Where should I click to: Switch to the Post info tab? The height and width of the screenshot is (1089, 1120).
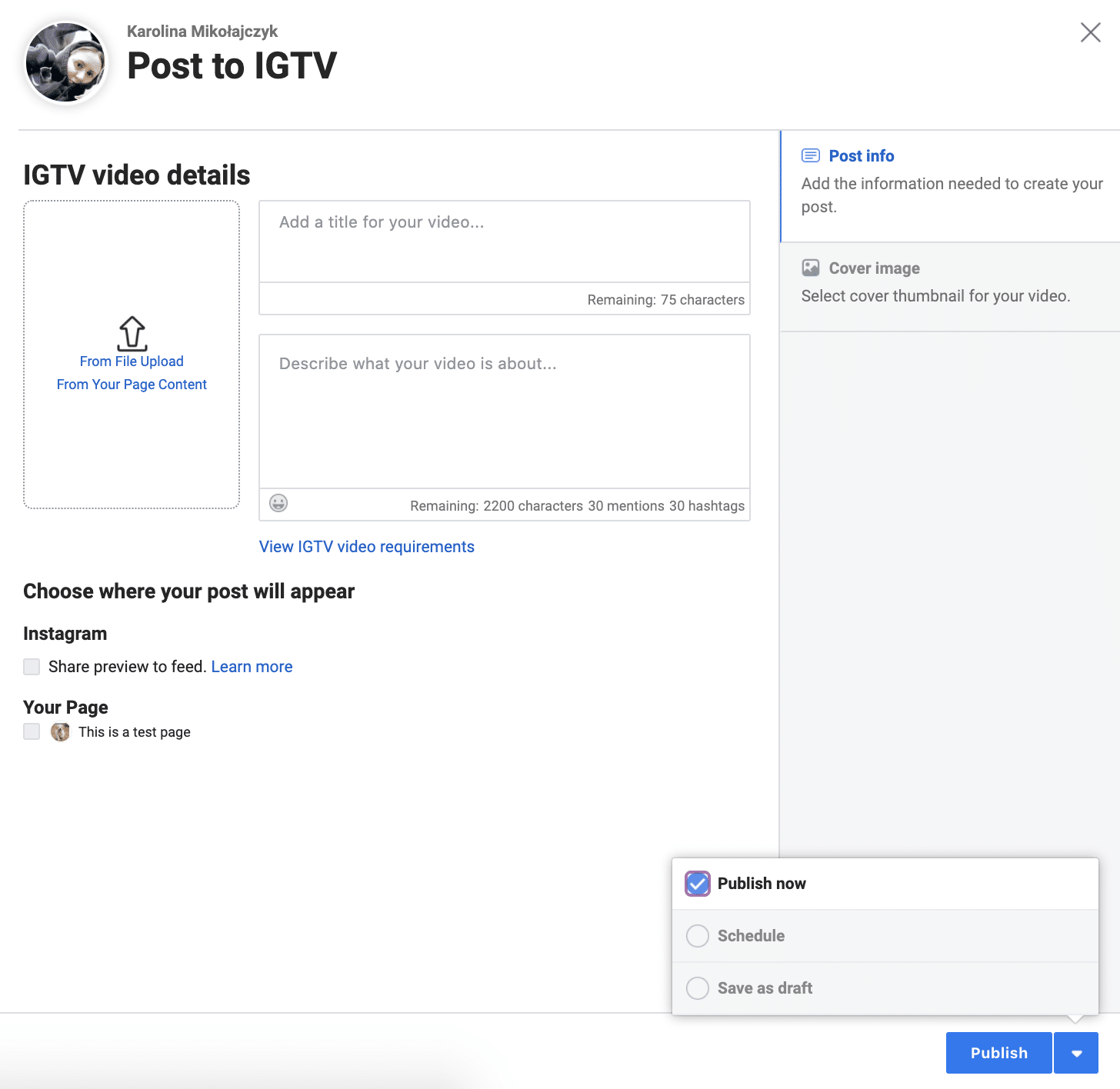tap(950, 186)
